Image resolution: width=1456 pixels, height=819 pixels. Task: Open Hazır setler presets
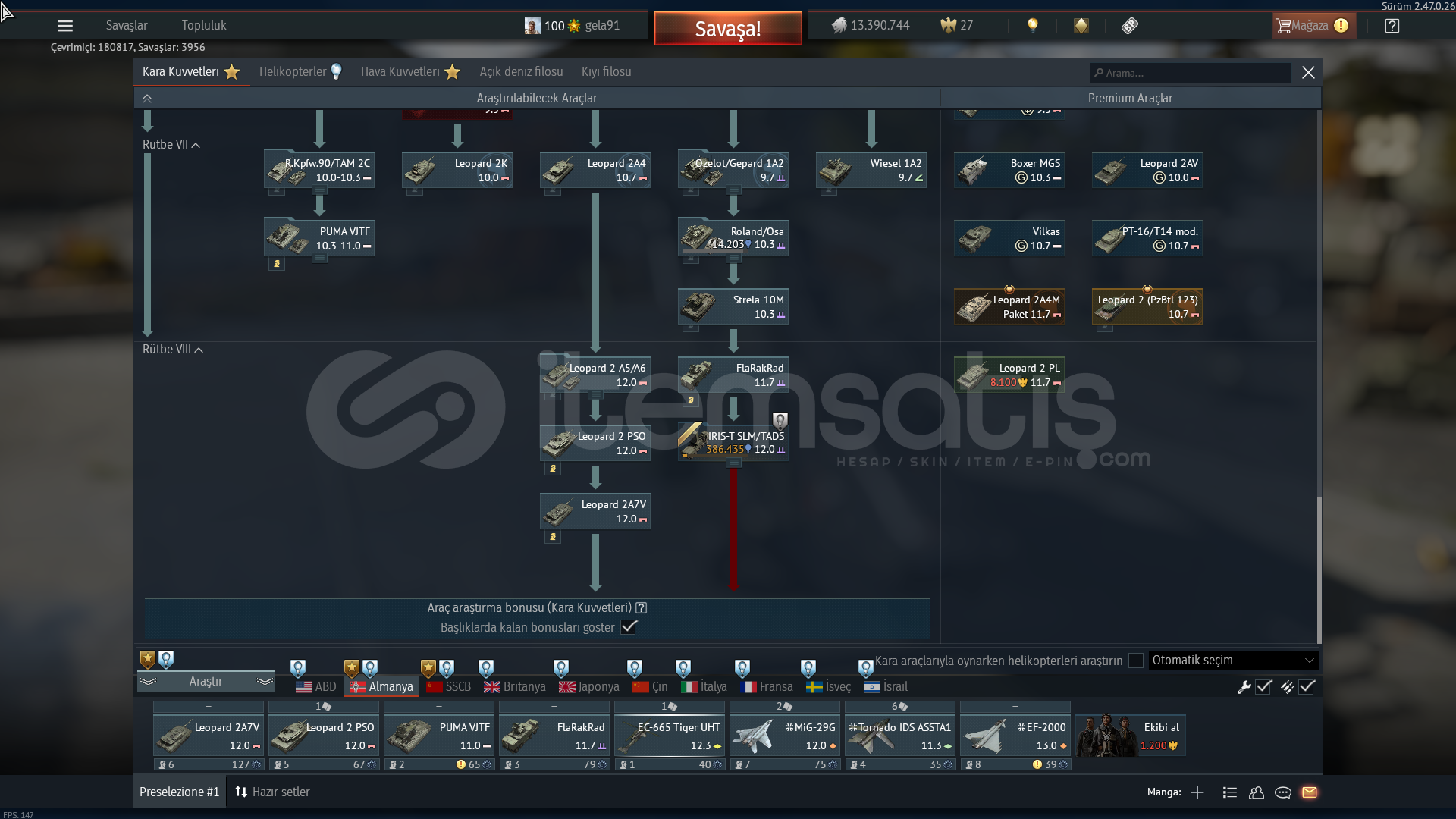272,792
